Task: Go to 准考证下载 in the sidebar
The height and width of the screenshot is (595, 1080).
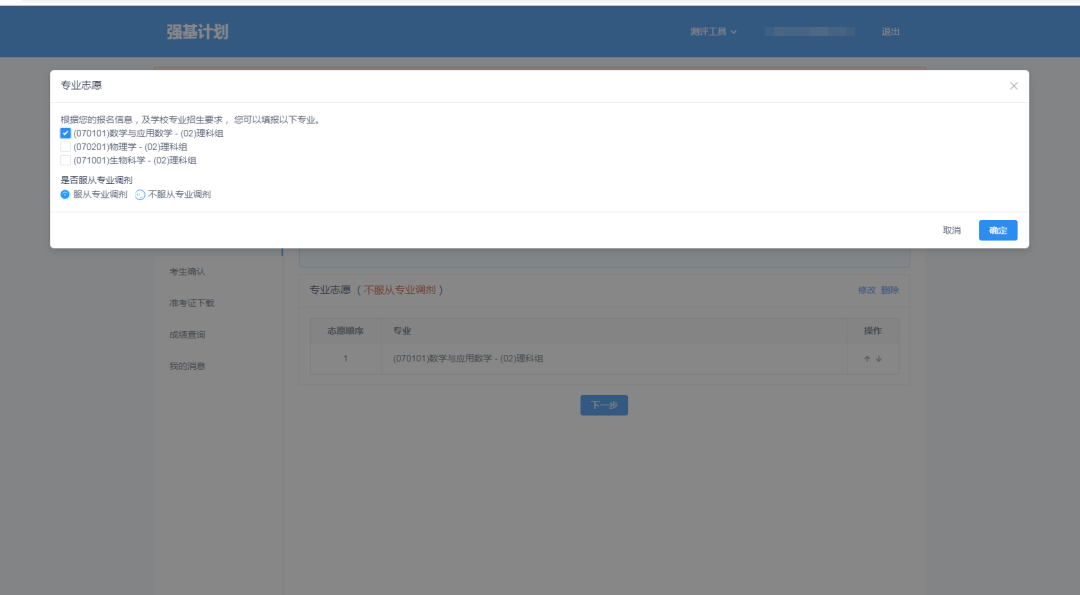Action: tap(191, 303)
